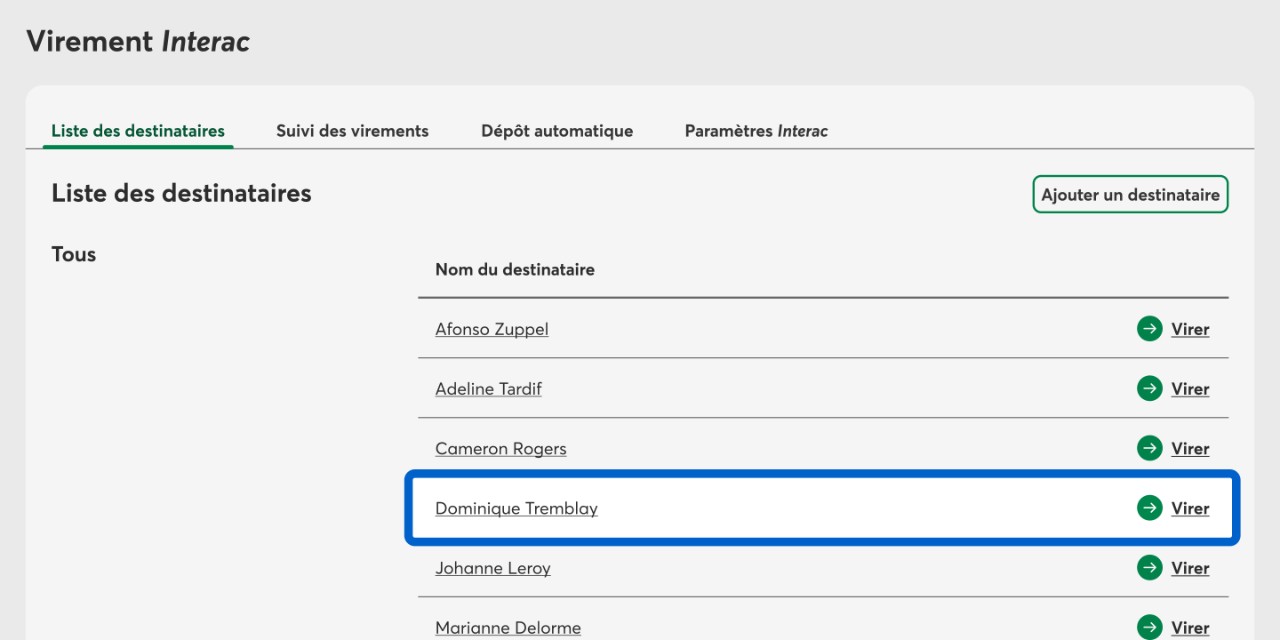
Task: Go to the Paramètres Interac tab
Action: (755, 131)
